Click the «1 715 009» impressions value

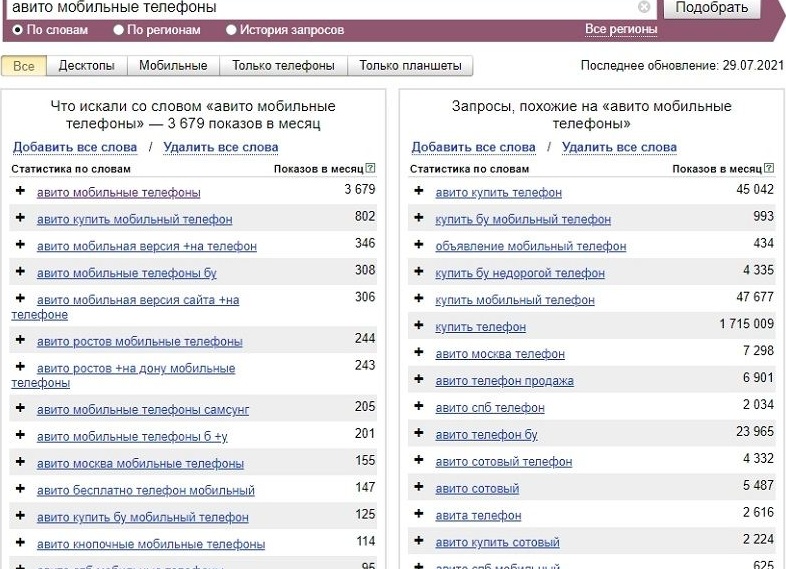(747, 324)
